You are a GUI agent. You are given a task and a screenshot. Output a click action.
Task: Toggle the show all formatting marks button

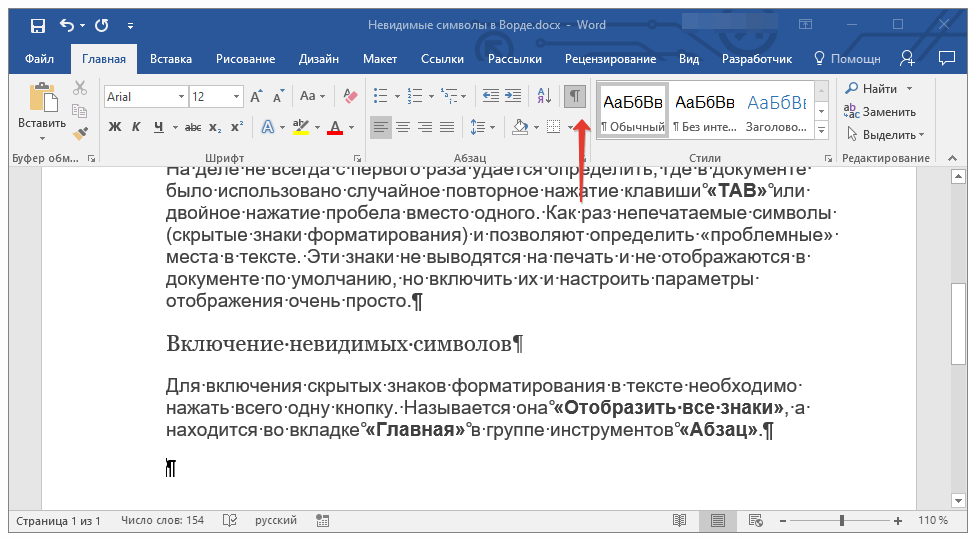click(574, 96)
